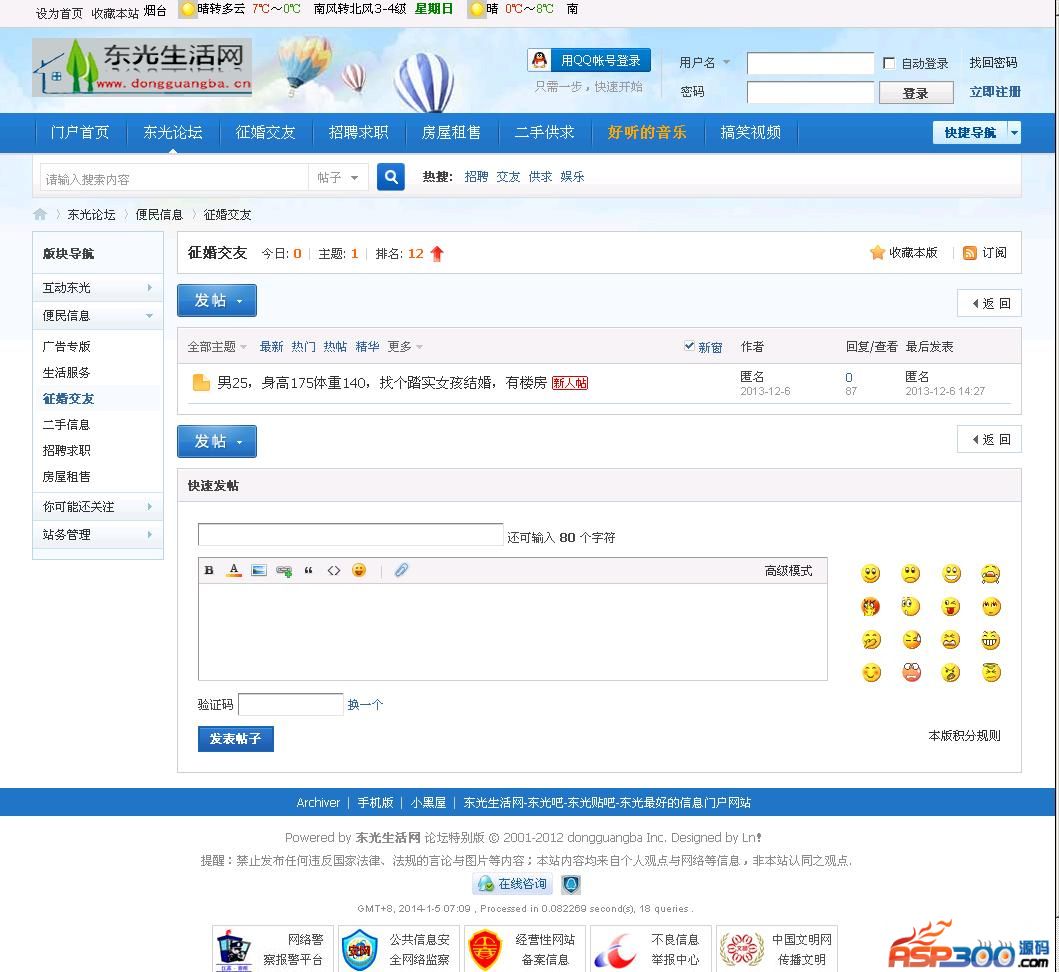Open the 招聘求职 navigation tab
1059x972 pixels.
tap(358, 132)
